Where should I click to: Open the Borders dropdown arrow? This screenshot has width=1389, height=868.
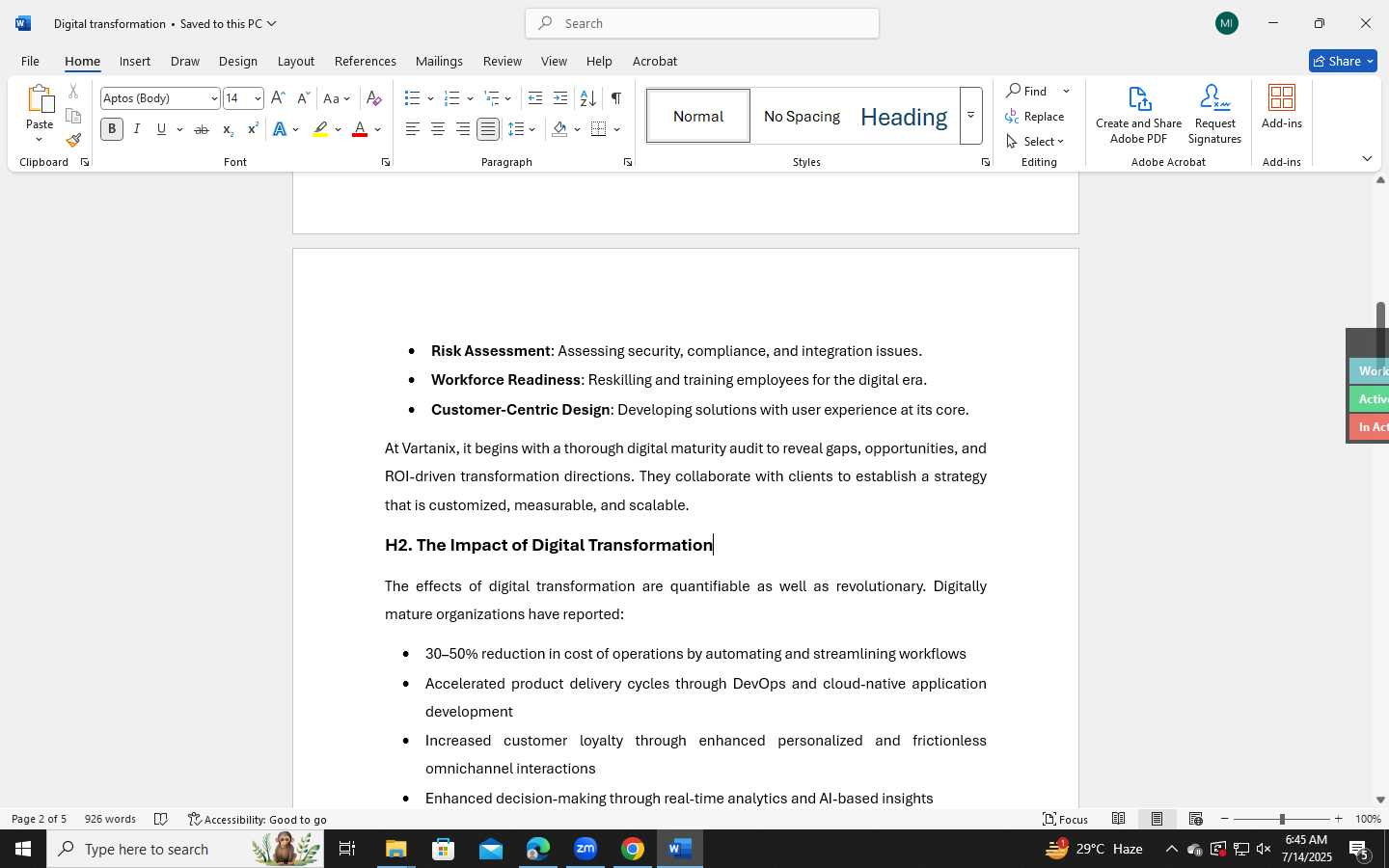(616, 129)
